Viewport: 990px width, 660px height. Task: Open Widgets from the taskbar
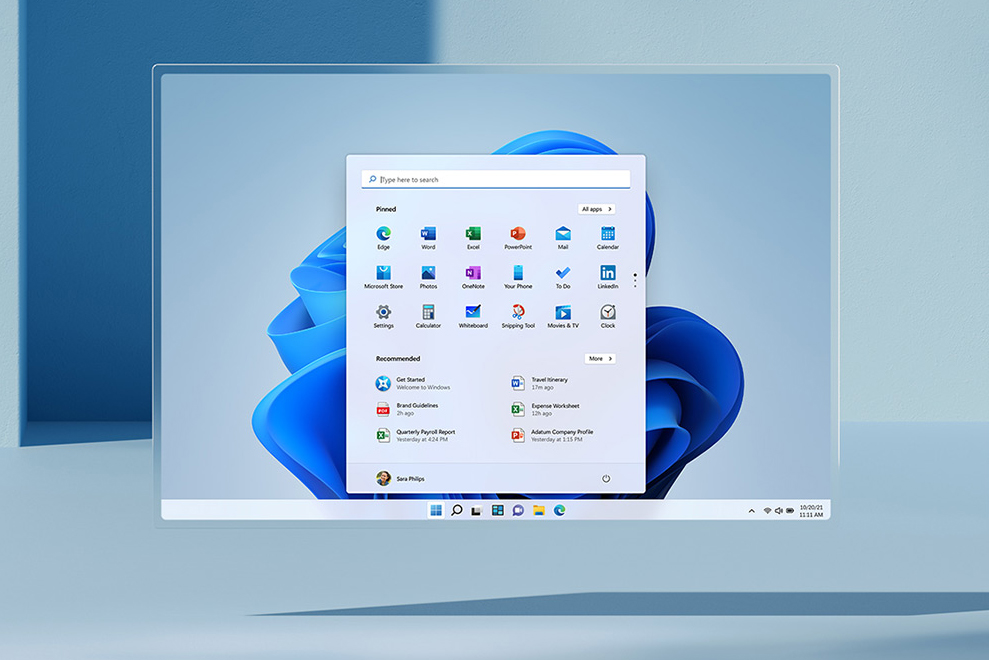(x=498, y=510)
